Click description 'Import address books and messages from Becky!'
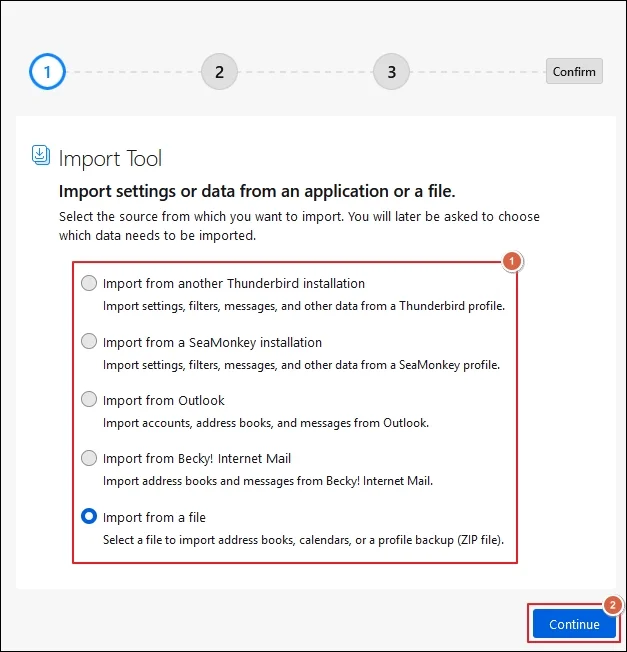This screenshot has width=627, height=652. click(268, 481)
